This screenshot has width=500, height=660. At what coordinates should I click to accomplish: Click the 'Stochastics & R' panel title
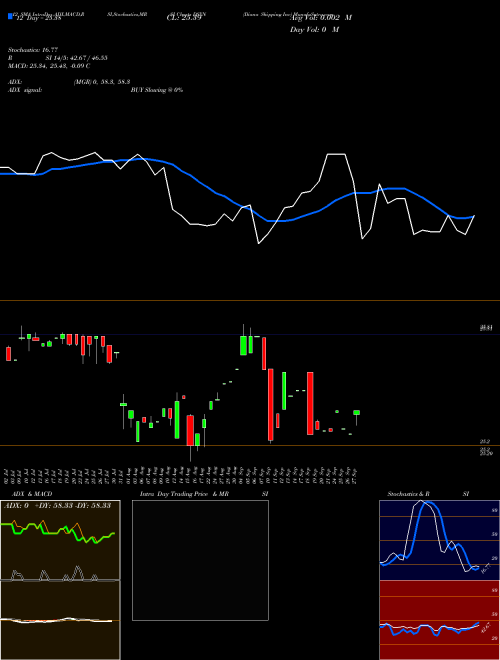[408, 494]
